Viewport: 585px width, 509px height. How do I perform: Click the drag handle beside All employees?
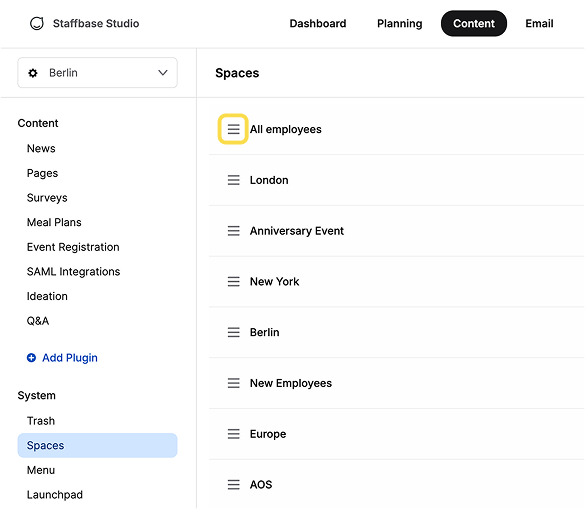coord(234,129)
